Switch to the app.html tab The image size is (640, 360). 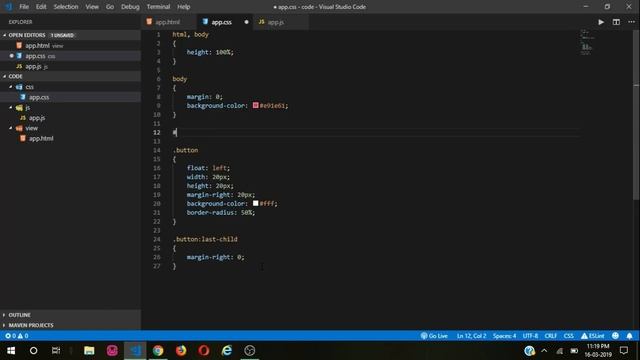[x=168, y=22]
